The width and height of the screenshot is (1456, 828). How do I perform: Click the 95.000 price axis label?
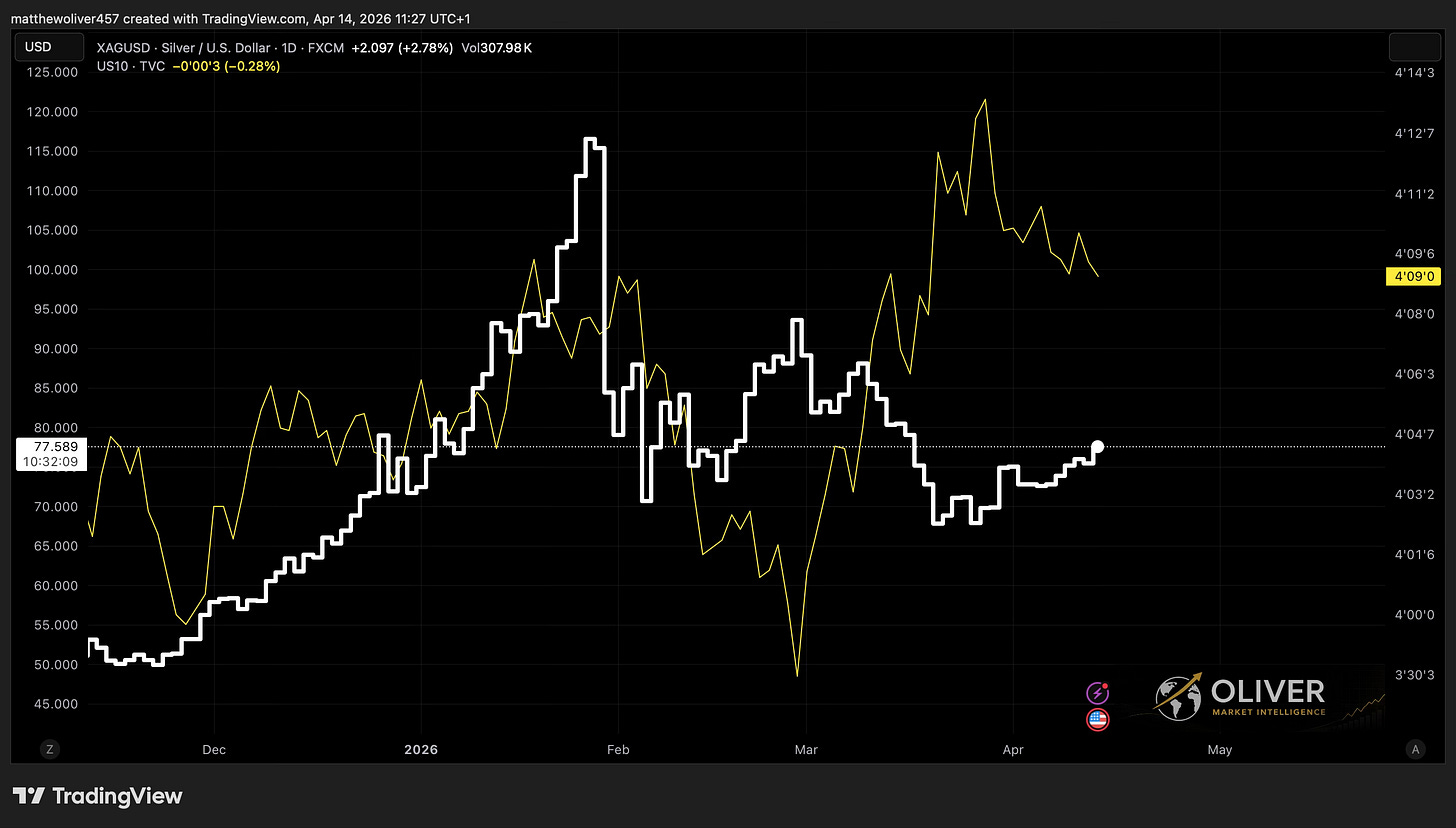[x=54, y=309]
